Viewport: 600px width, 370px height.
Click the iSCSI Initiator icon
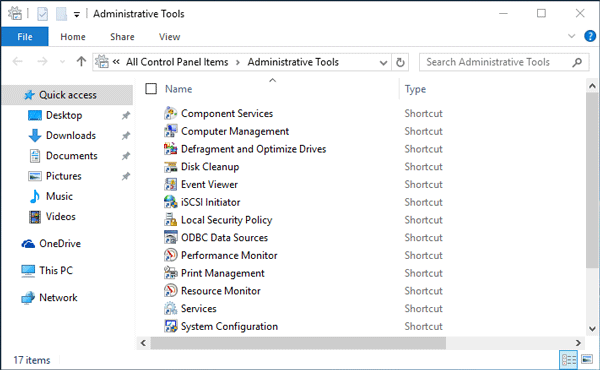(170, 202)
